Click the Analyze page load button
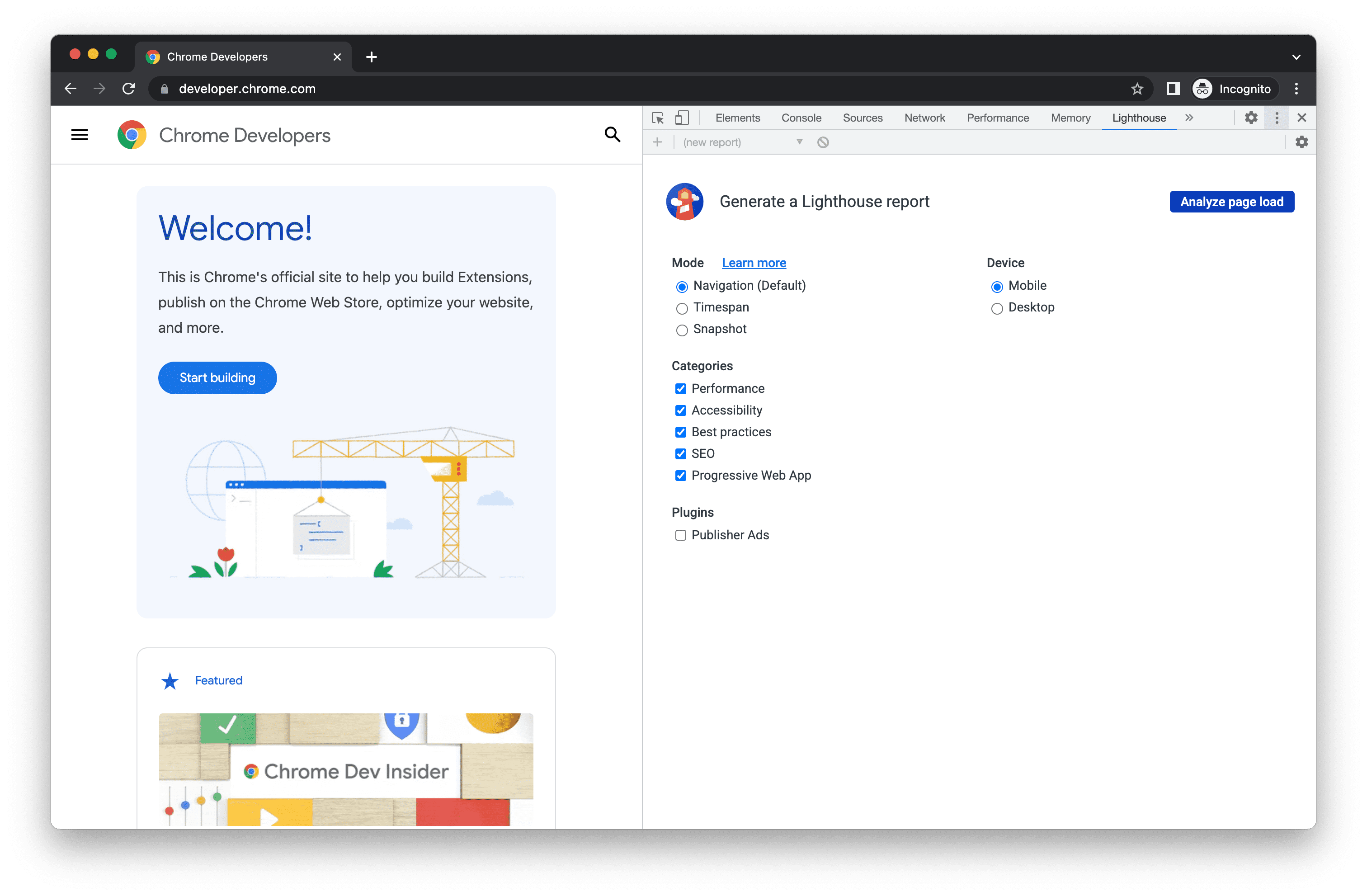This screenshot has width=1367, height=896. 1231,201
